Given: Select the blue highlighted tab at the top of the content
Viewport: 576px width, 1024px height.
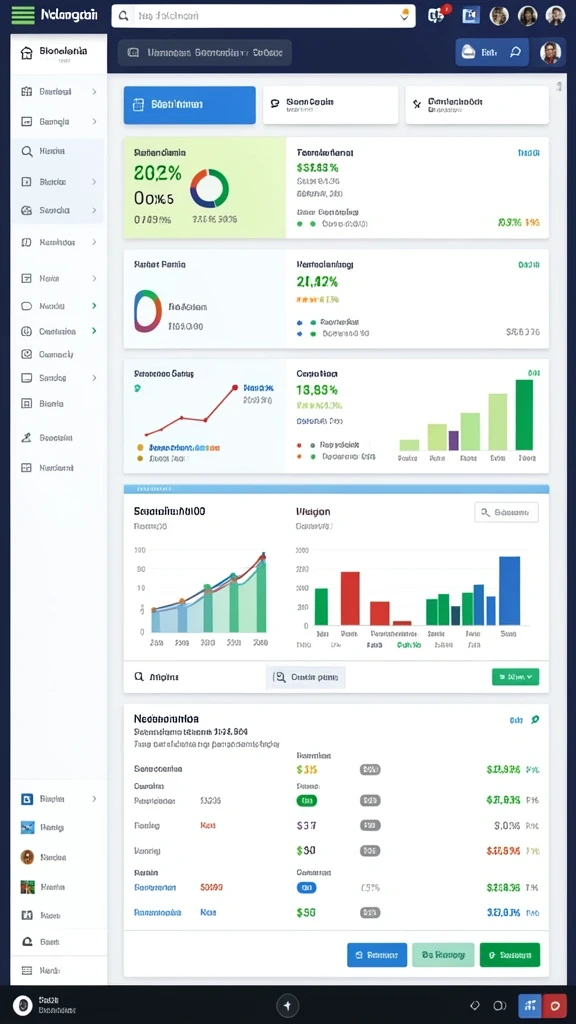Looking at the screenshot, I should point(189,104).
